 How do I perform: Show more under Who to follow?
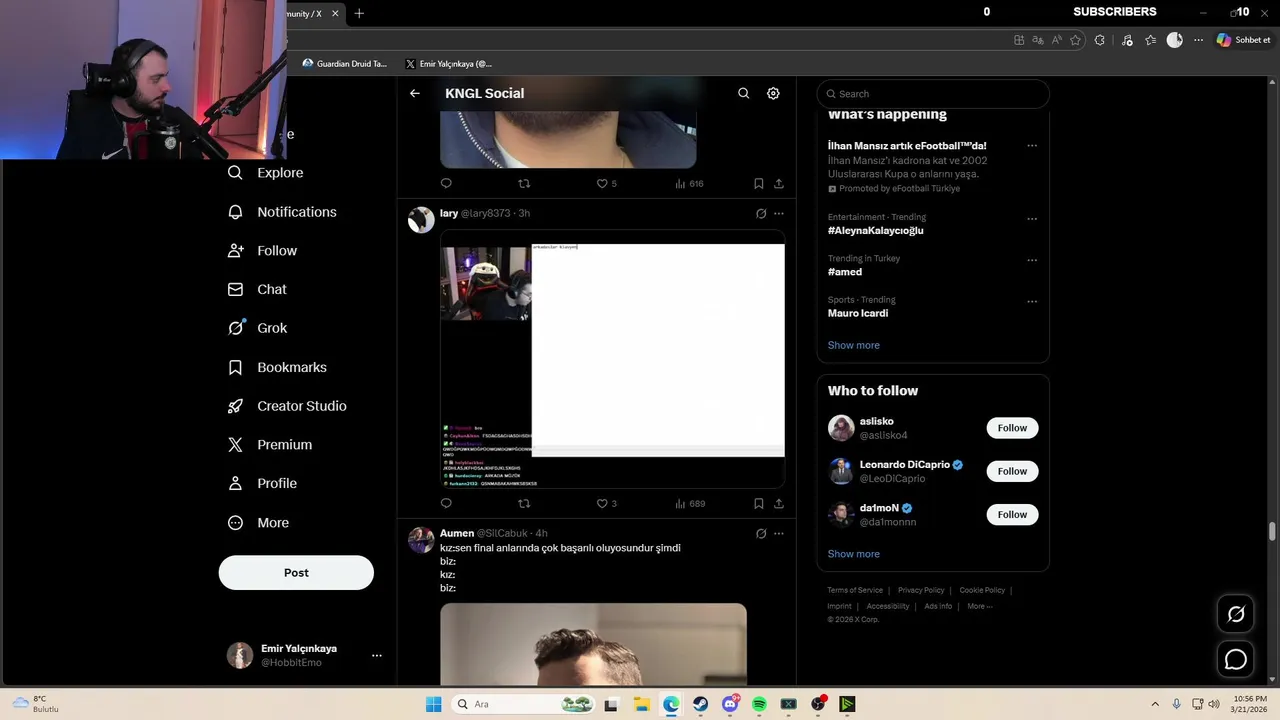pyautogui.click(x=854, y=554)
